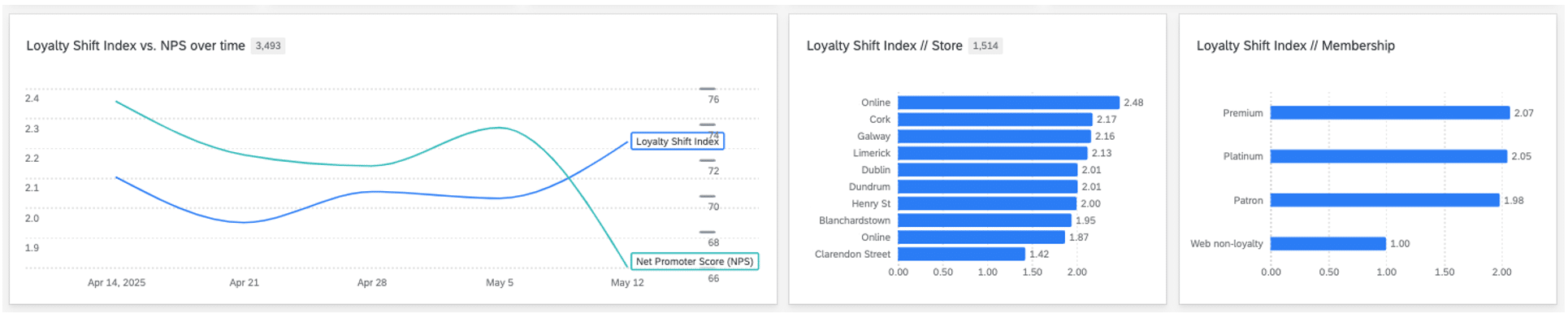Click the "May 12" date axis label

pyautogui.click(x=627, y=283)
